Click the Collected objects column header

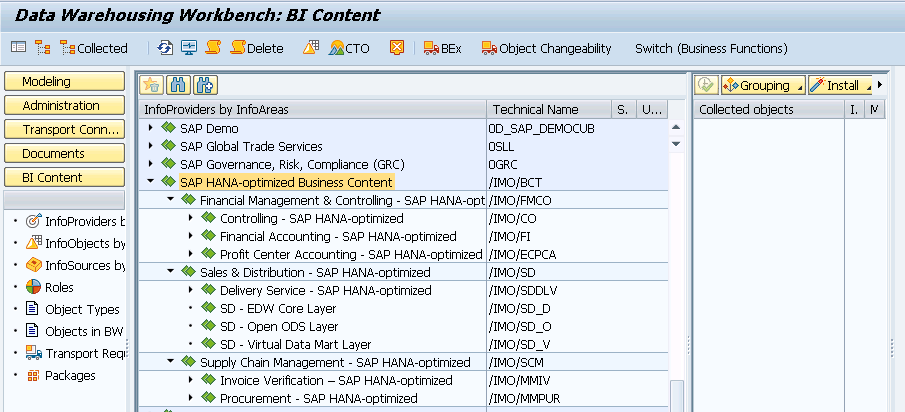tap(769, 109)
